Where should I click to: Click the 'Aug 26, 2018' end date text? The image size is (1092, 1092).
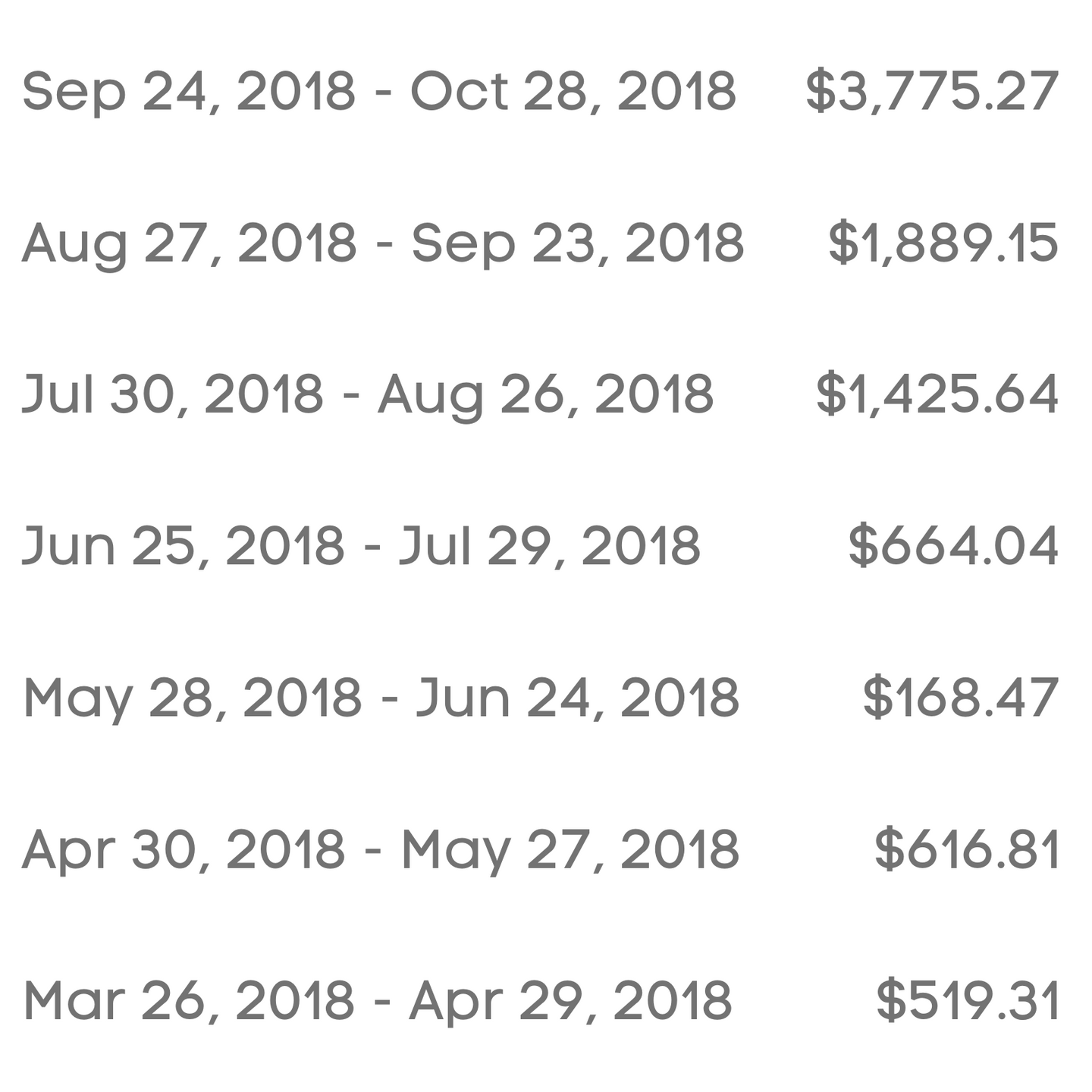[546, 394]
